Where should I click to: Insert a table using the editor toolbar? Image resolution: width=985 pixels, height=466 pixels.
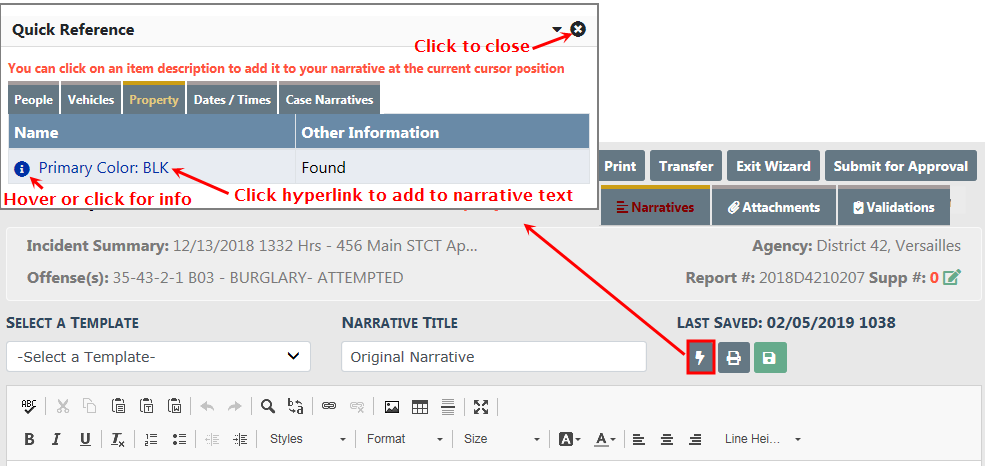420,406
